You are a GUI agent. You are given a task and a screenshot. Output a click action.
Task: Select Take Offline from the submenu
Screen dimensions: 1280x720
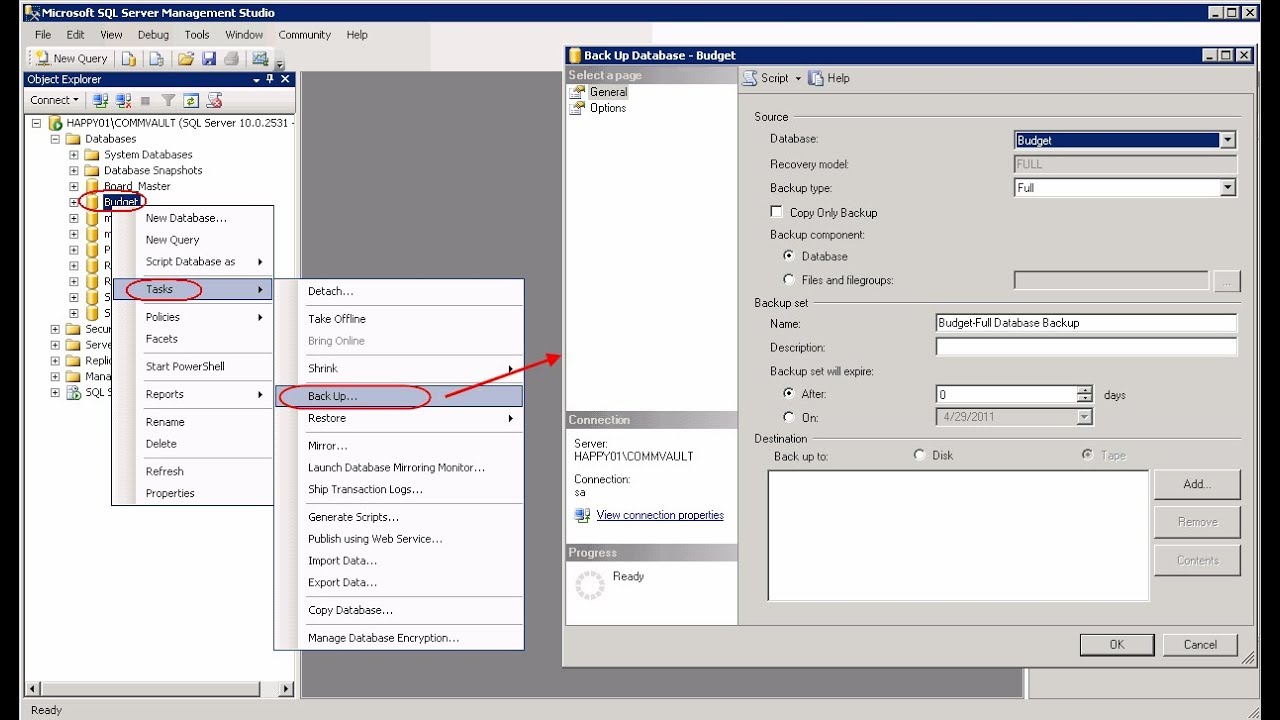pos(398,319)
